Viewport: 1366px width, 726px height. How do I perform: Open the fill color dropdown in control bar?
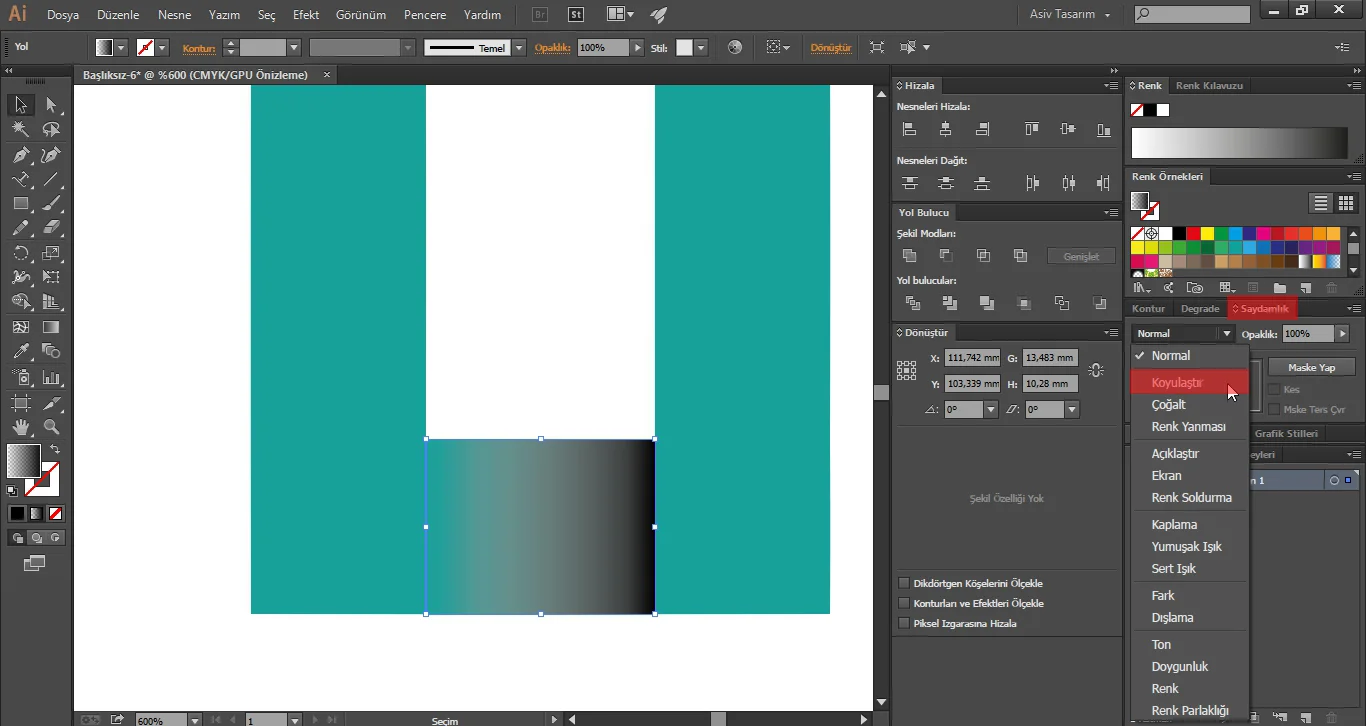(x=121, y=47)
